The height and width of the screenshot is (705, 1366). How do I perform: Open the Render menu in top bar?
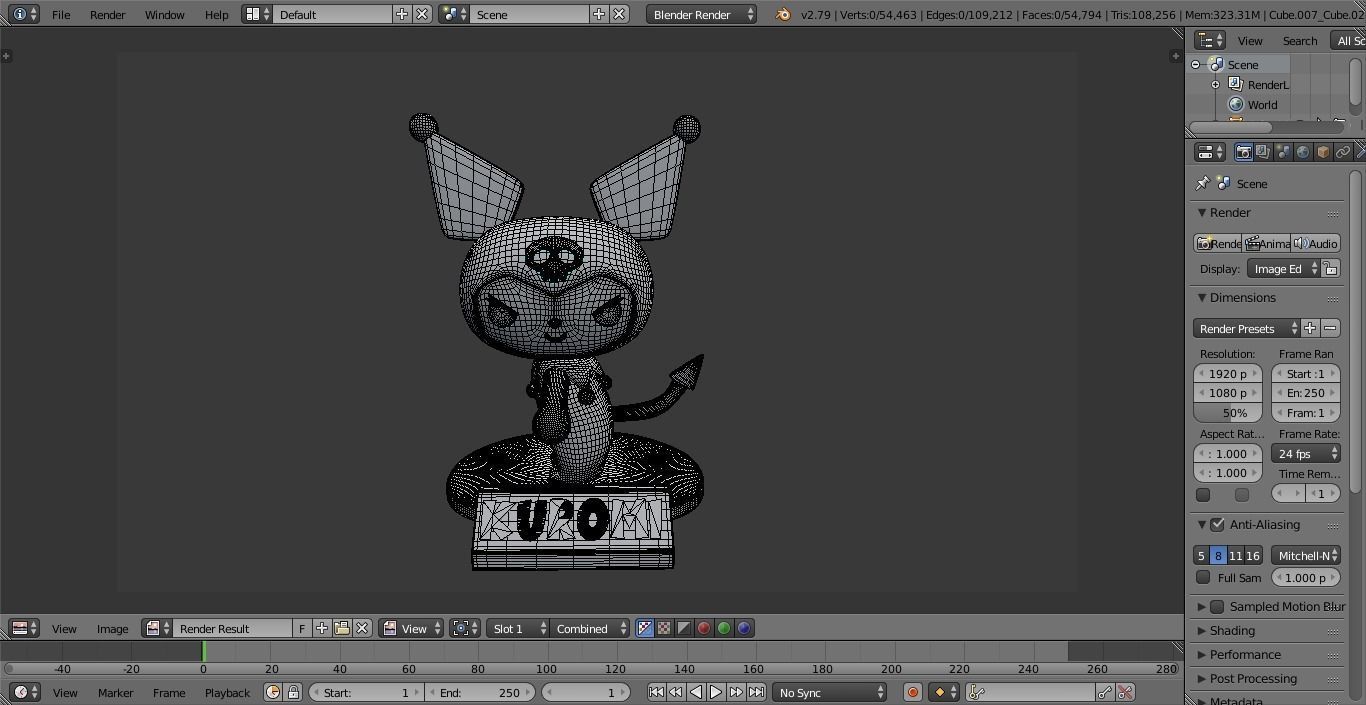click(x=108, y=14)
